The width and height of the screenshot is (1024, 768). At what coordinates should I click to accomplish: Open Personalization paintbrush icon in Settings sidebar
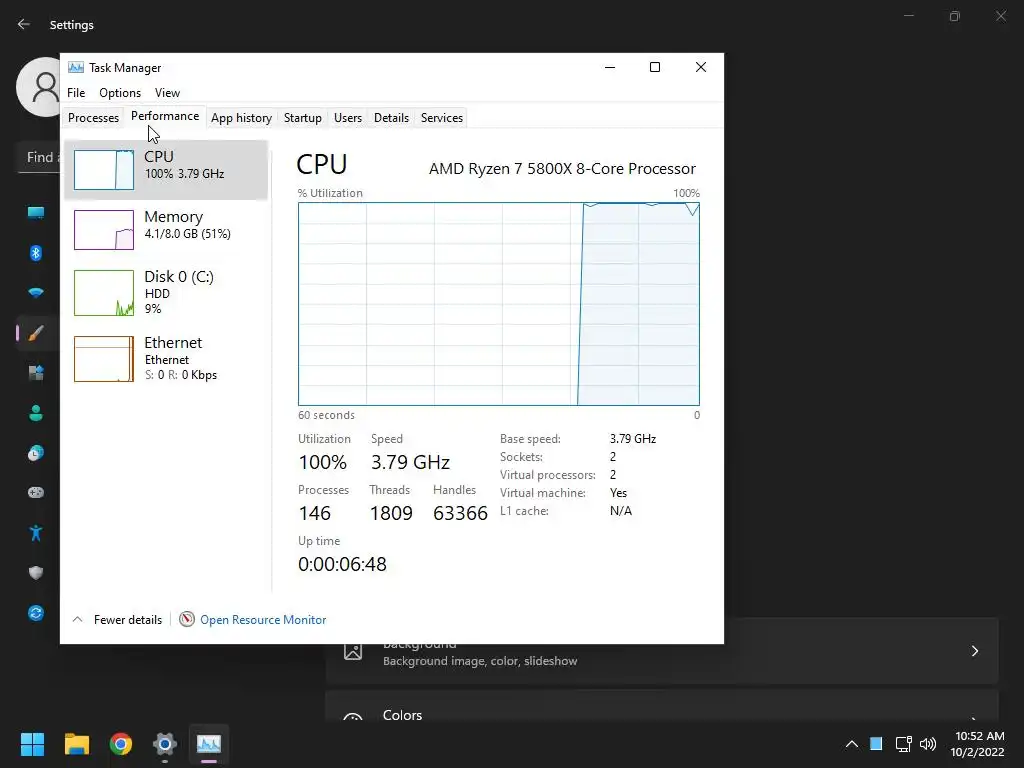(x=36, y=333)
